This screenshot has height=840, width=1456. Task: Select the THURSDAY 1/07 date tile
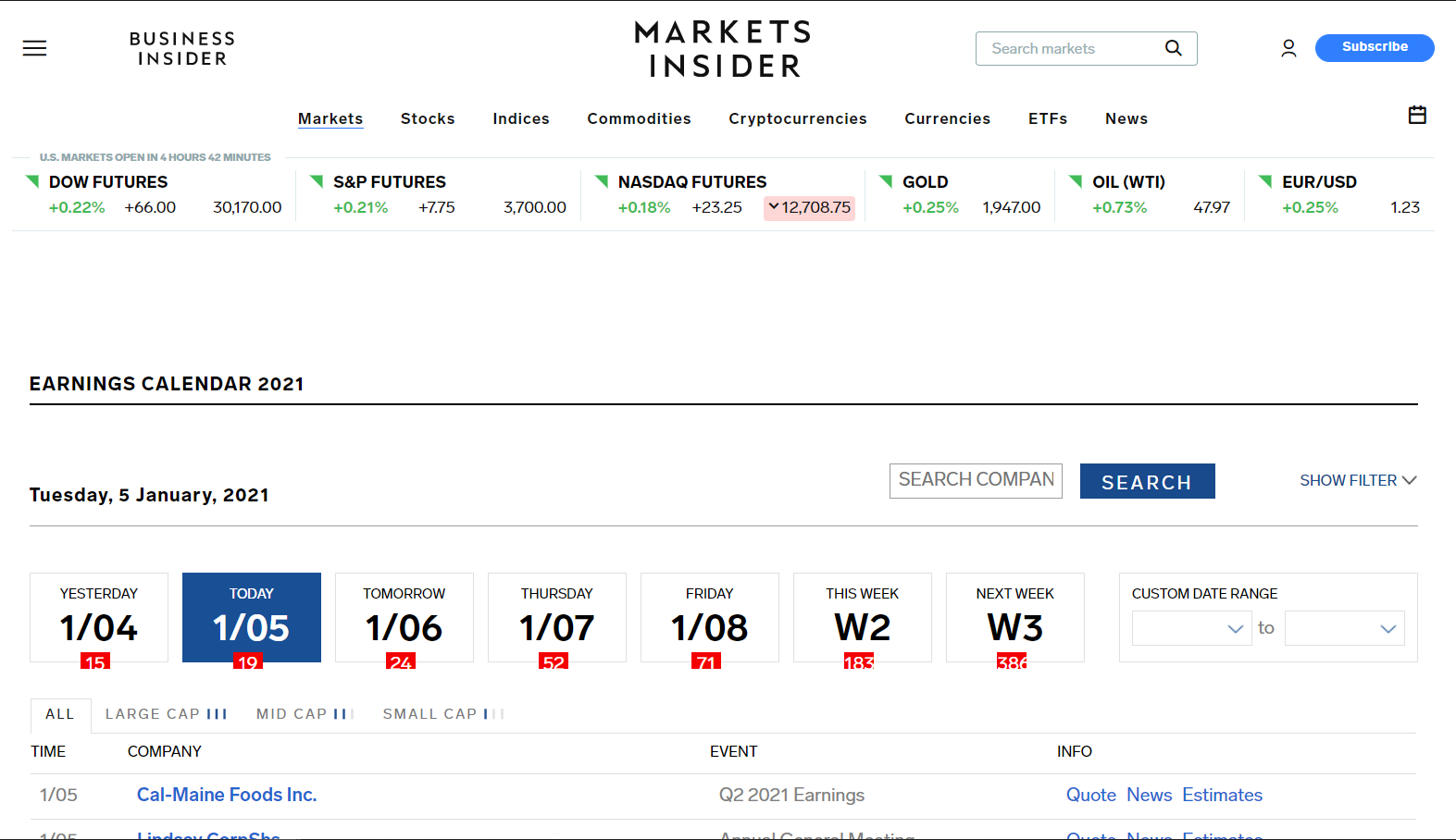click(557, 617)
